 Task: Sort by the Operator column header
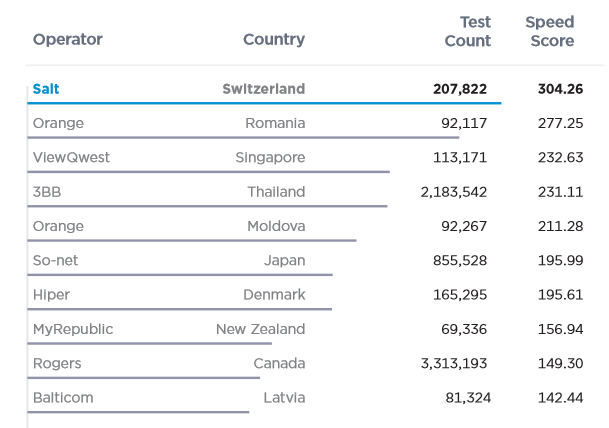point(67,40)
